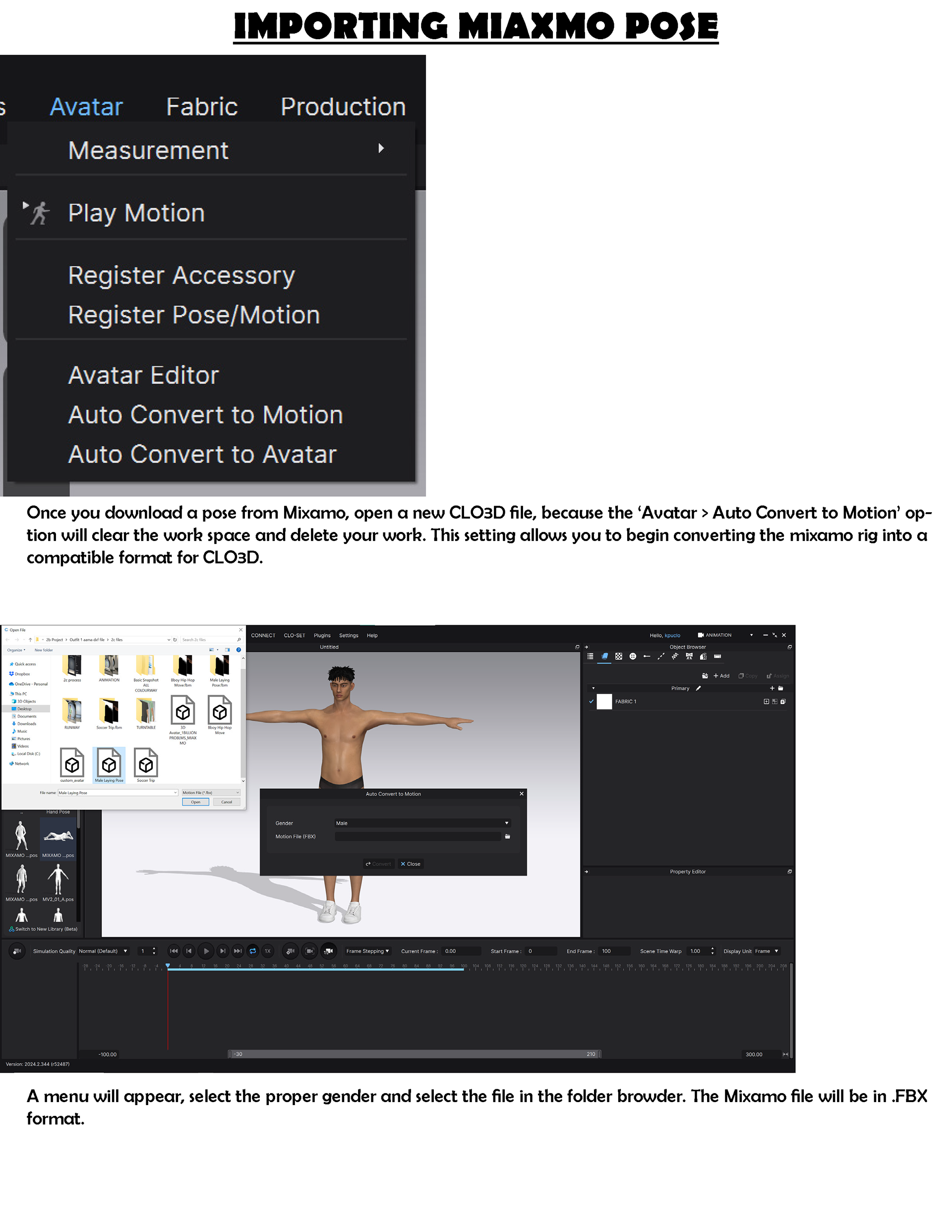Toggle the loop playback button
The height and width of the screenshot is (1232, 952).
(253, 951)
